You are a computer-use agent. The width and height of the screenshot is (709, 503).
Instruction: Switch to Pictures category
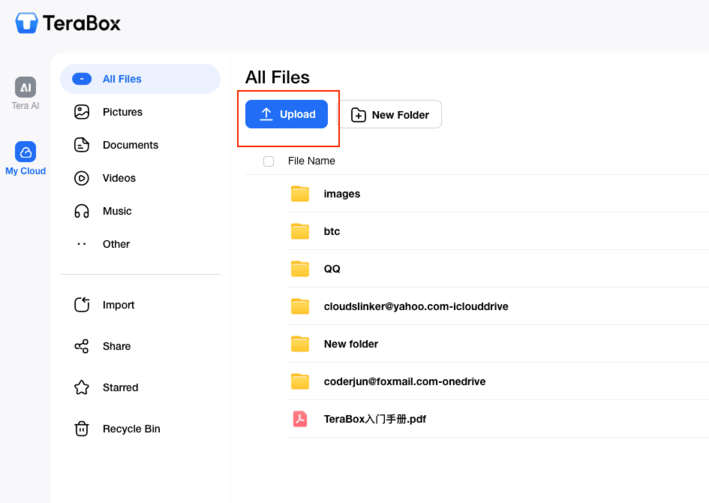tap(123, 112)
